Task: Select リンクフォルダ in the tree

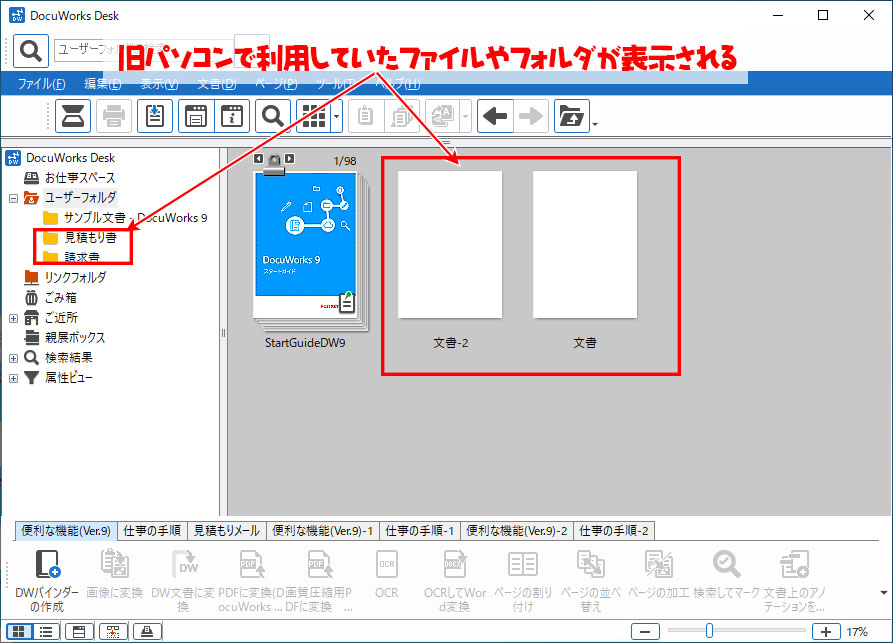Action: [x=75, y=277]
